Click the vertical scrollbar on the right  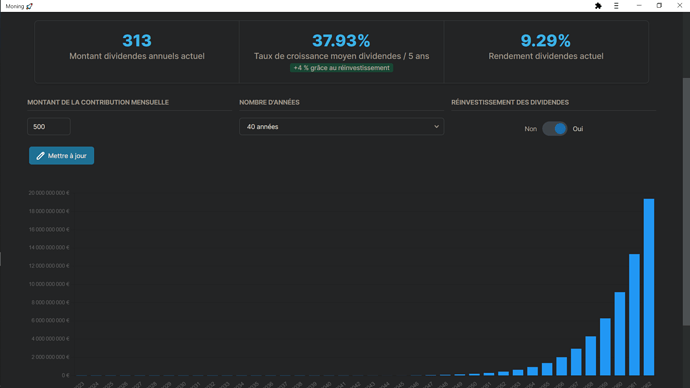(x=686, y=202)
